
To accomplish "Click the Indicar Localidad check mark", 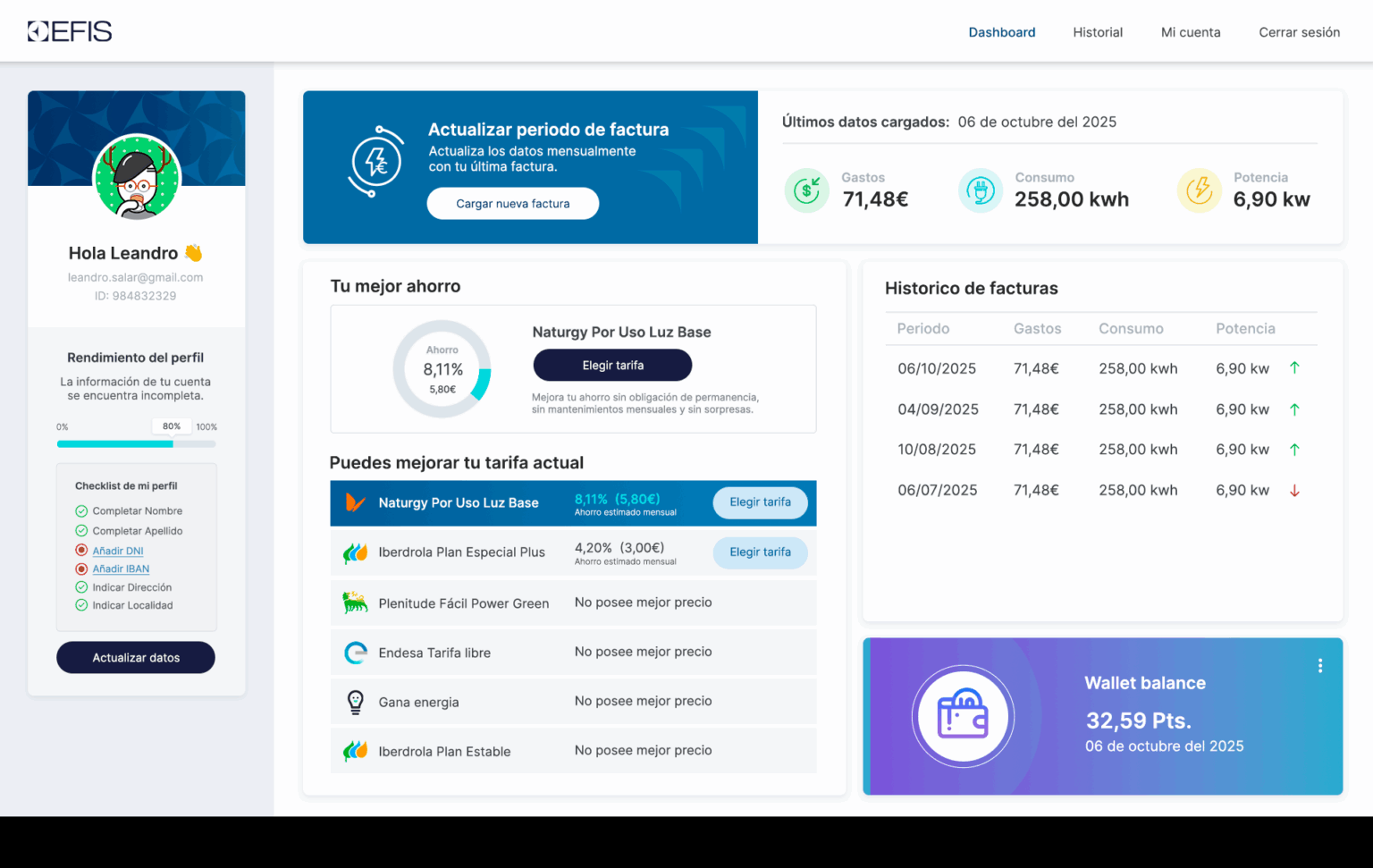I will point(81,605).
